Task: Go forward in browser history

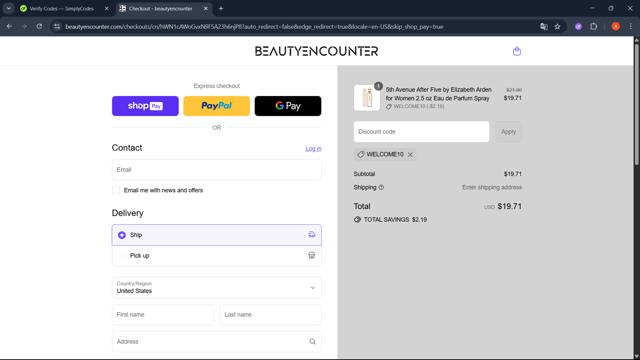Action: tap(24, 27)
